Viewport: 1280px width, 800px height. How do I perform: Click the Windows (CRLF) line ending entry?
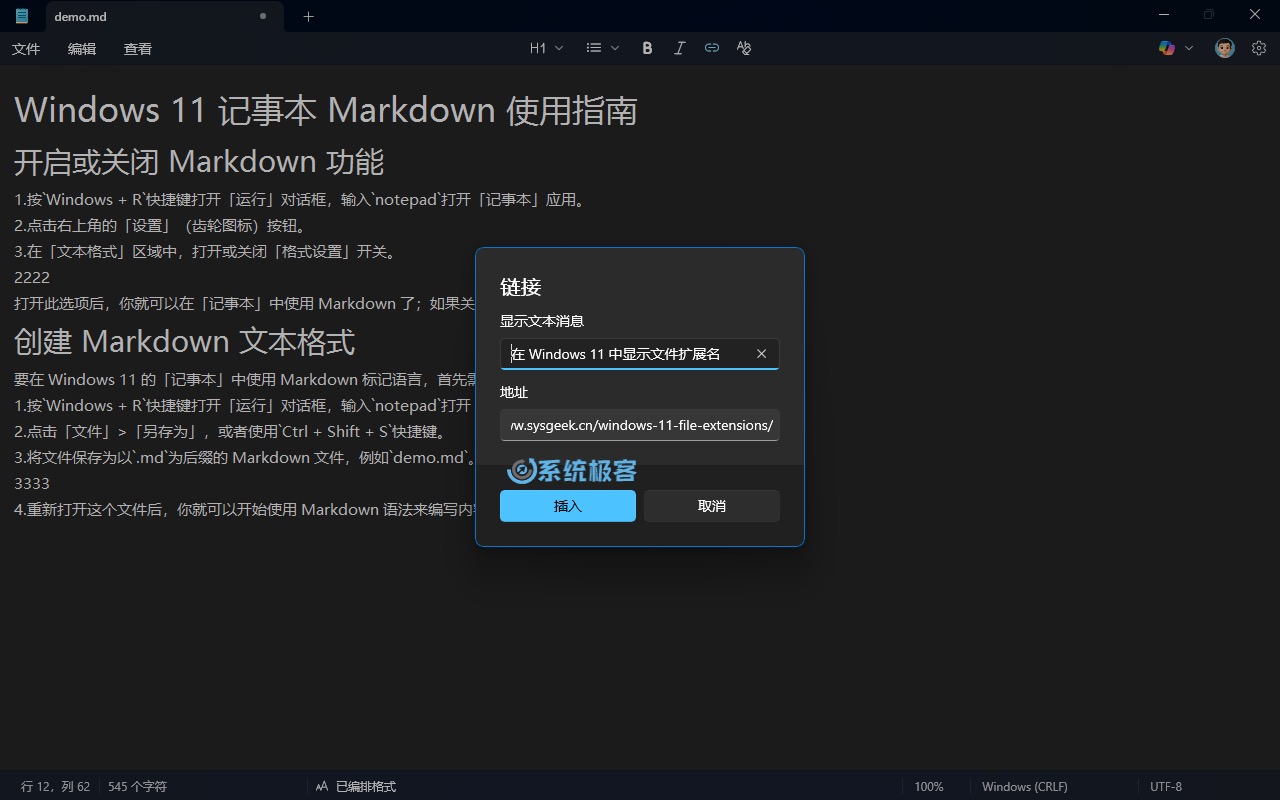point(1024,787)
